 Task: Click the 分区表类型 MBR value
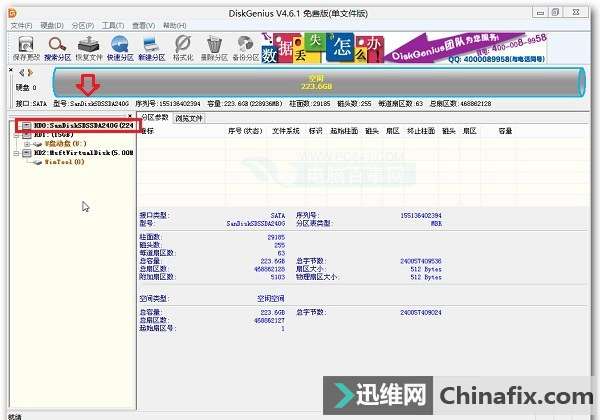point(436,223)
